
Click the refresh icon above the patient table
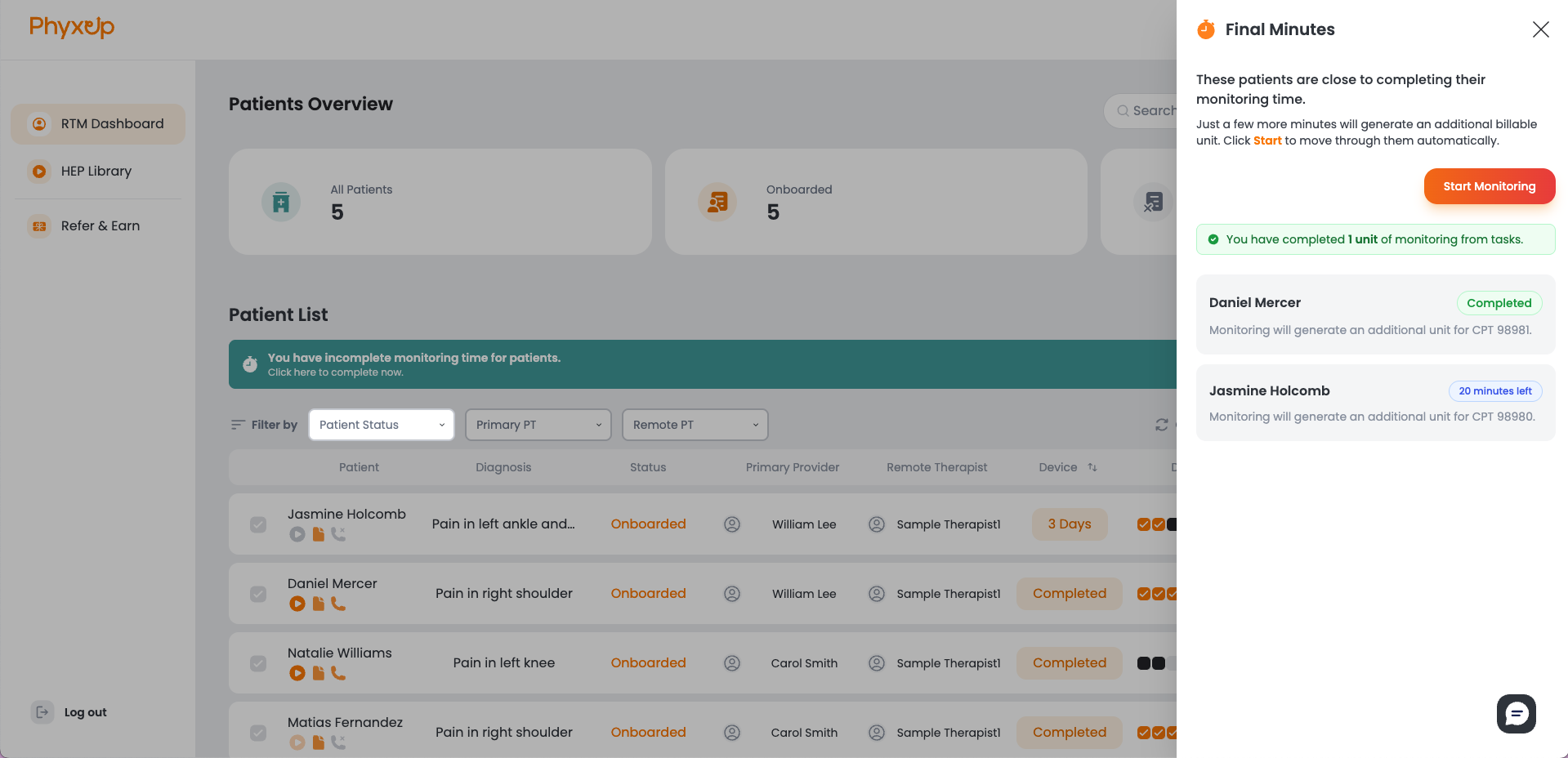[x=1162, y=425]
